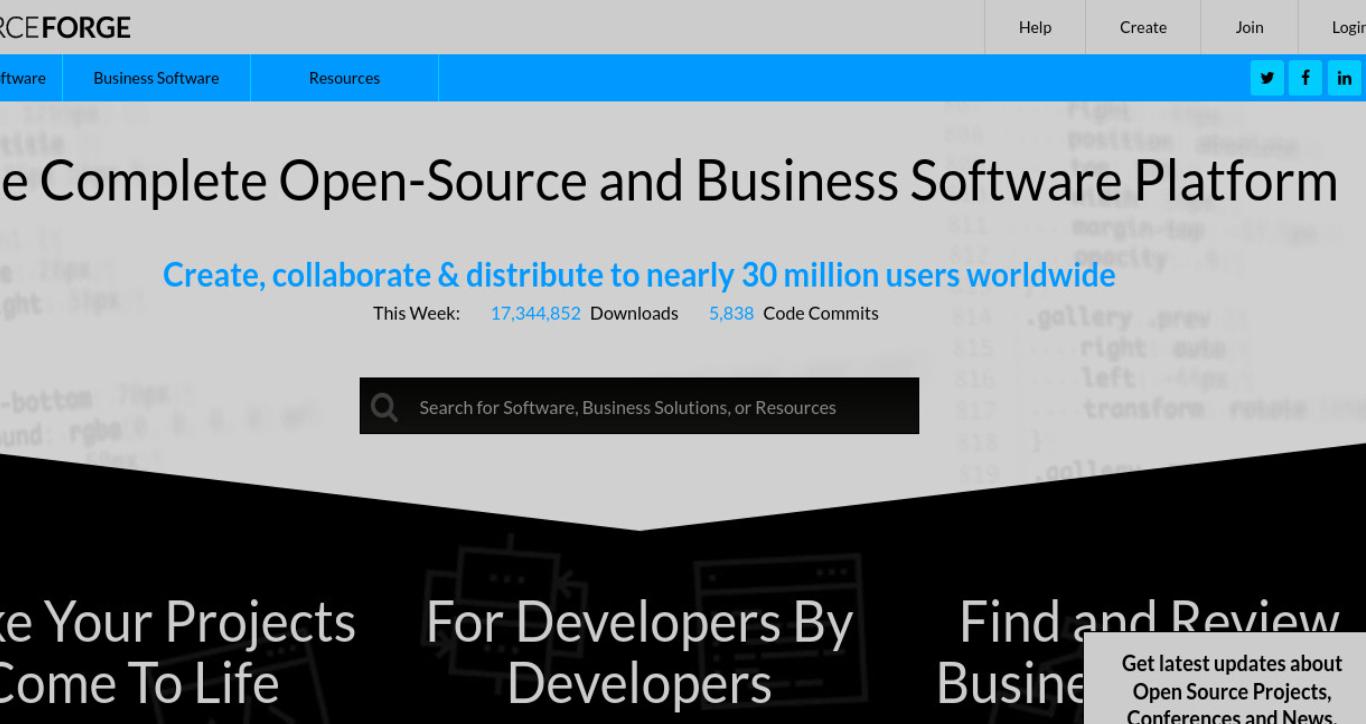
Task: Click the 'Code Commits' label
Action: tap(821, 313)
